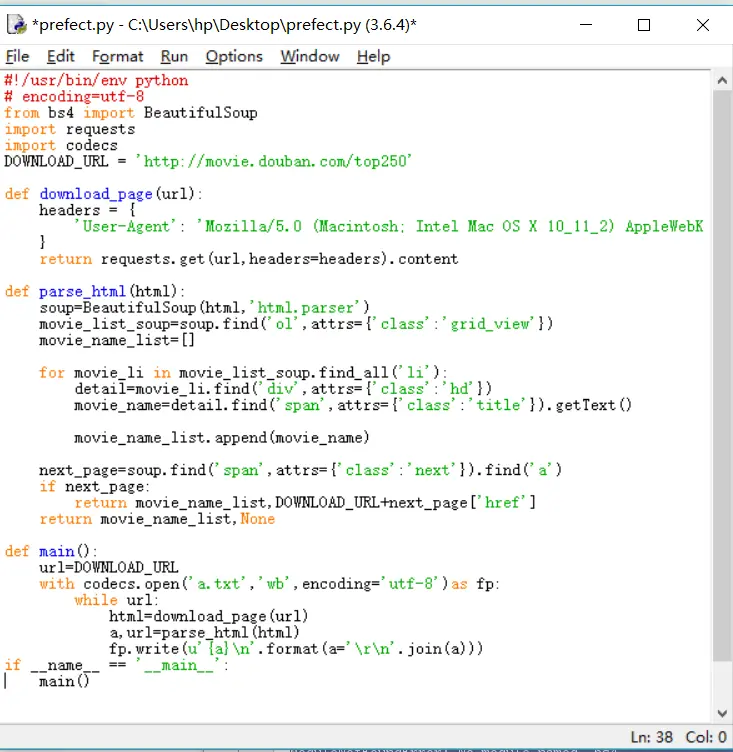Click 'a,url=parse_html(html)' line
The height and width of the screenshot is (752, 733).
click(x=204, y=633)
